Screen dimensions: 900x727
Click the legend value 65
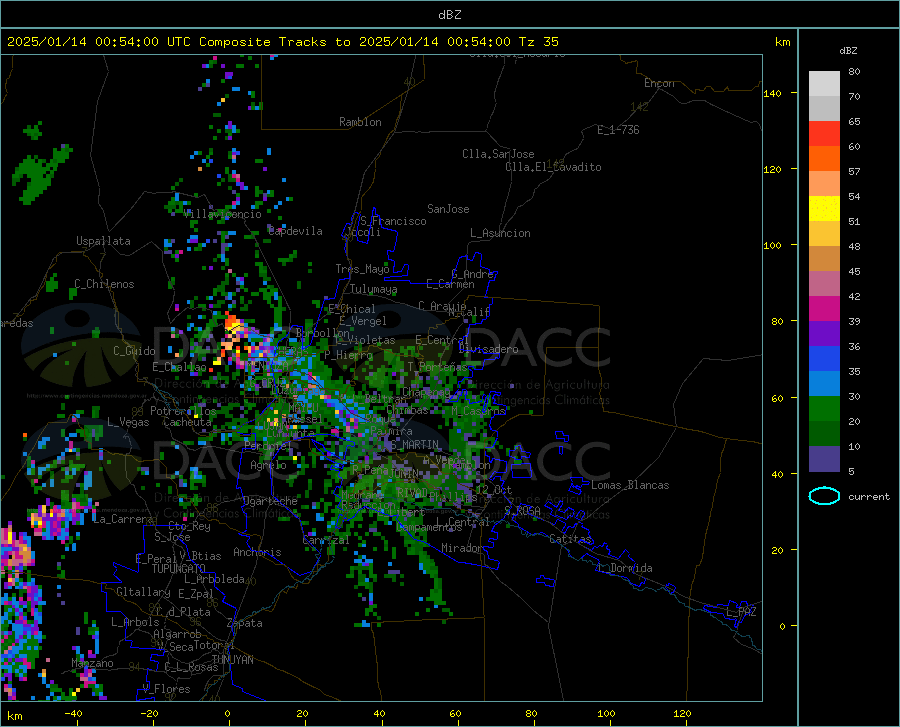click(x=854, y=122)
